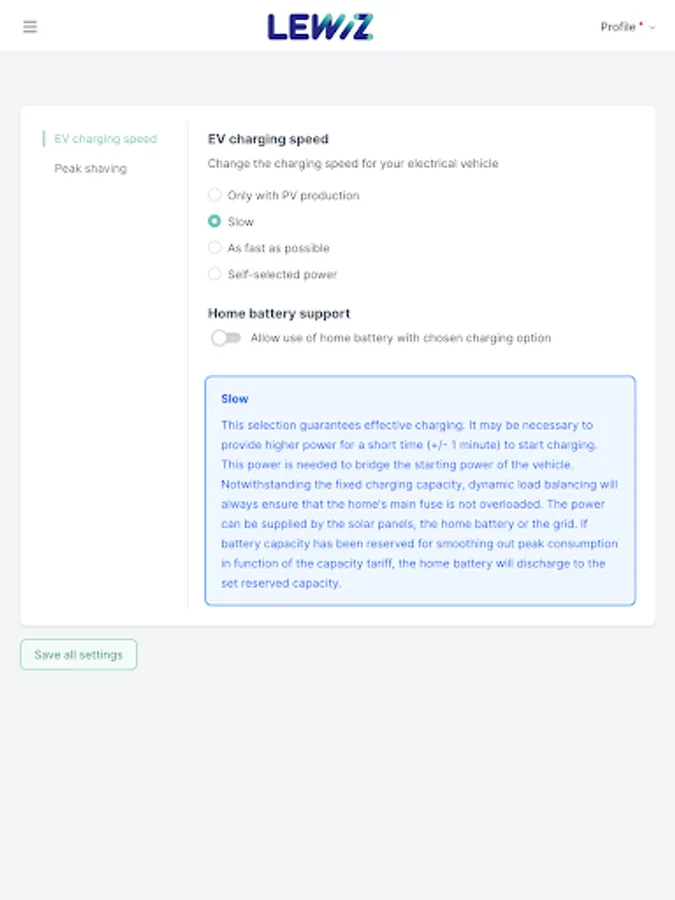Open the Peak shaving section
Image resolution: width=675 pixels, height=900 pixels.
tap(90, 169)
